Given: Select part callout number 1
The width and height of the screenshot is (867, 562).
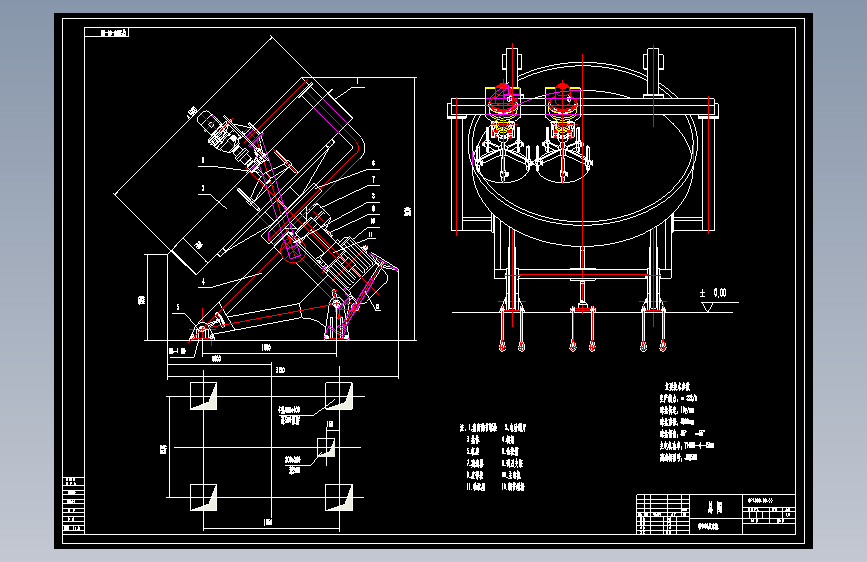Looking at the screenshot, I should [357, 81].
